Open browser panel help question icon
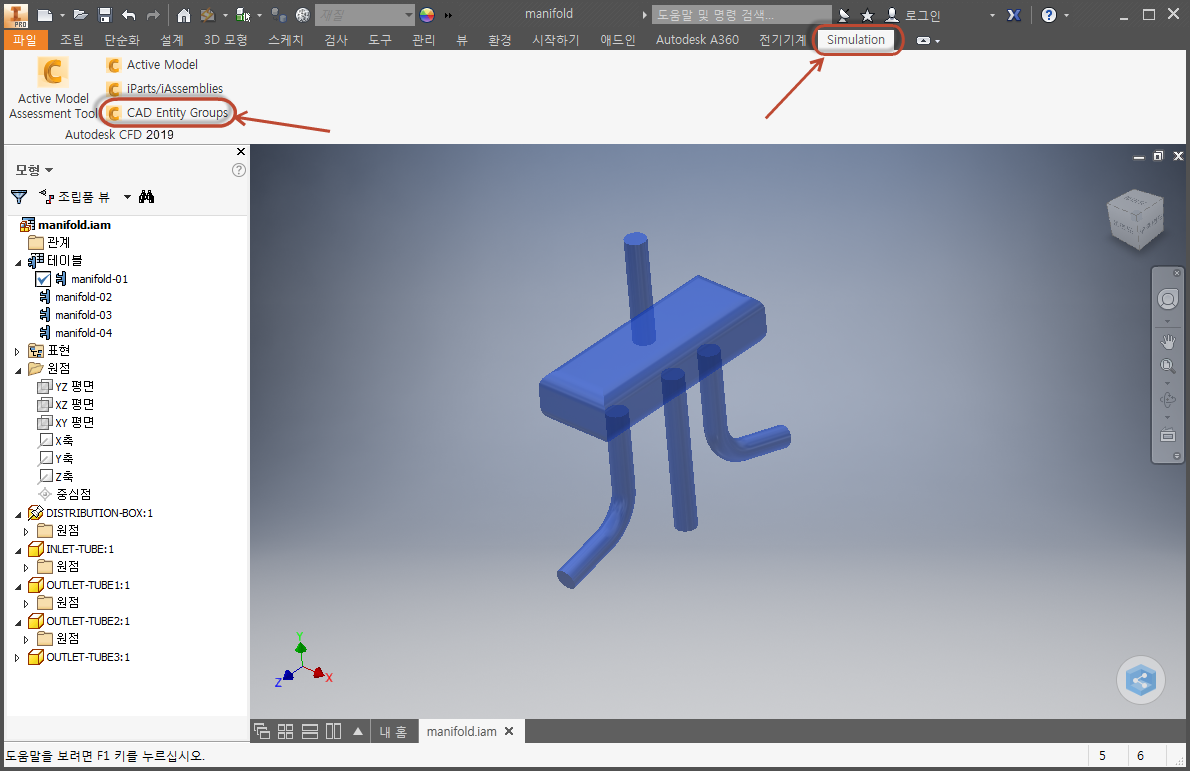Image resolution: width=1190 pixels, height=771 pixels. click(x=238, y=170)
